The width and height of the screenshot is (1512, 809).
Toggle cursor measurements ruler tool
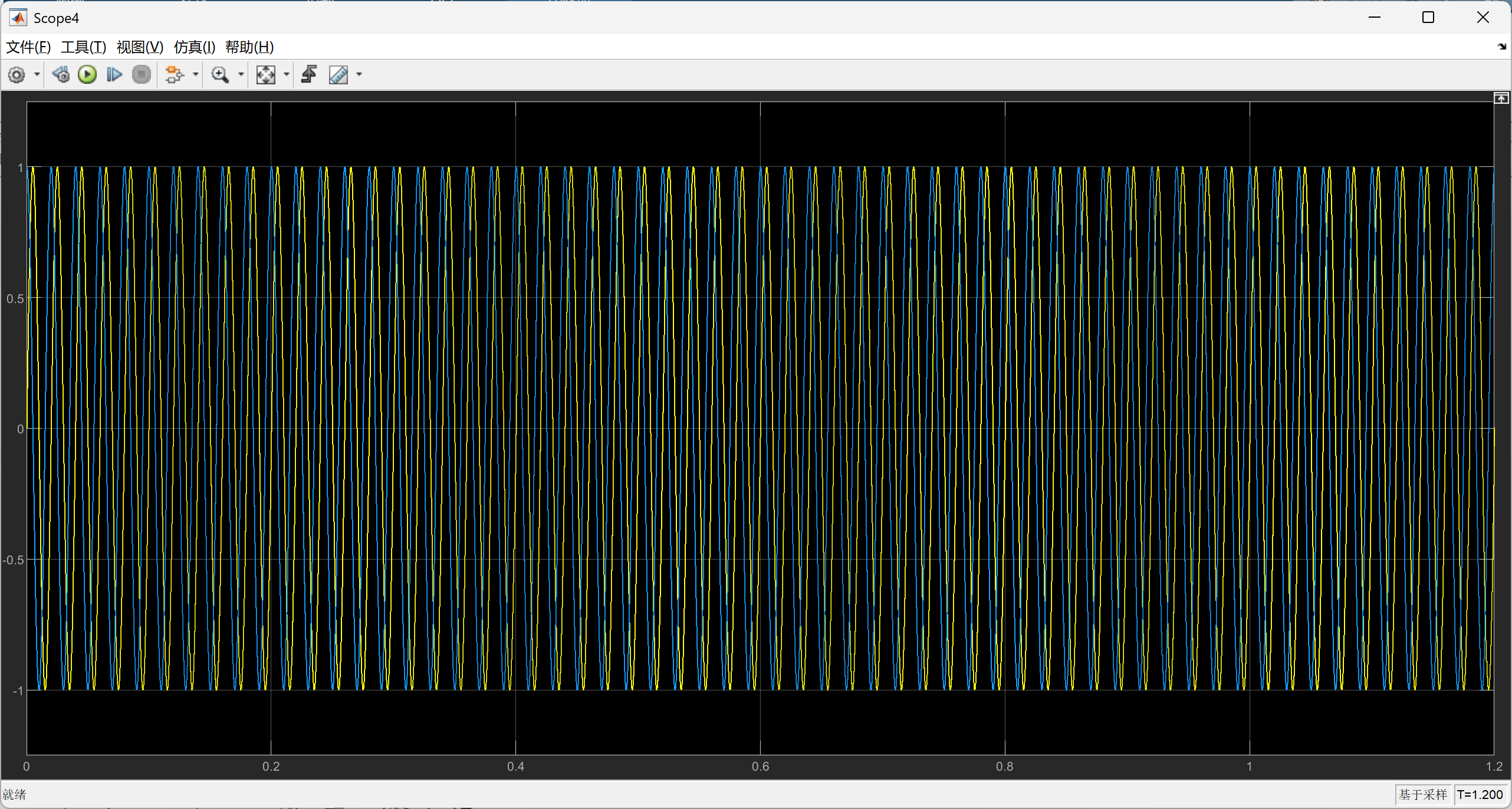pyautogui.click(x=338, y=75)
